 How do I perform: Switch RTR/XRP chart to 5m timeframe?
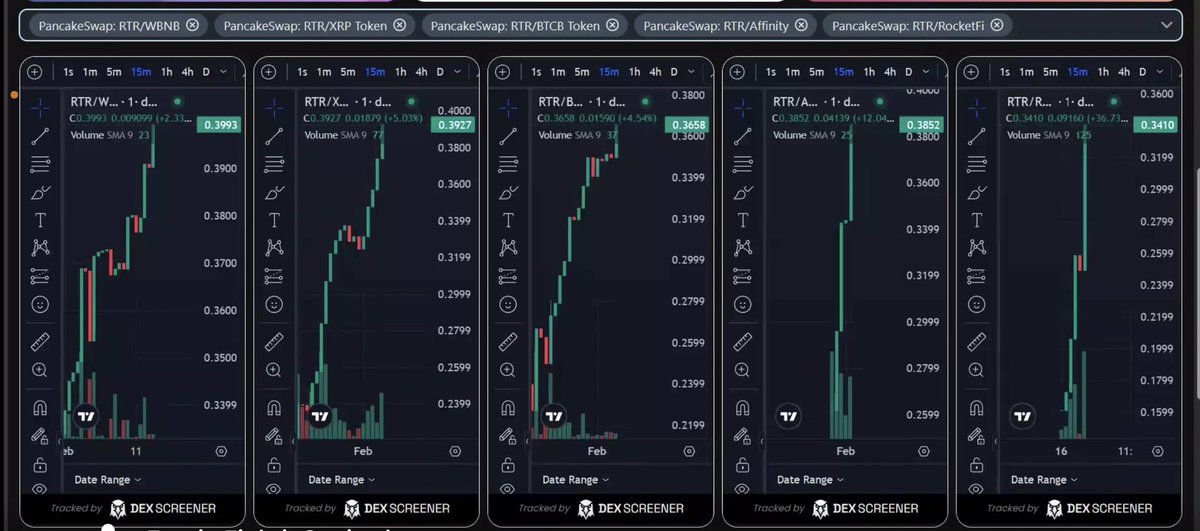click(348, 71)
